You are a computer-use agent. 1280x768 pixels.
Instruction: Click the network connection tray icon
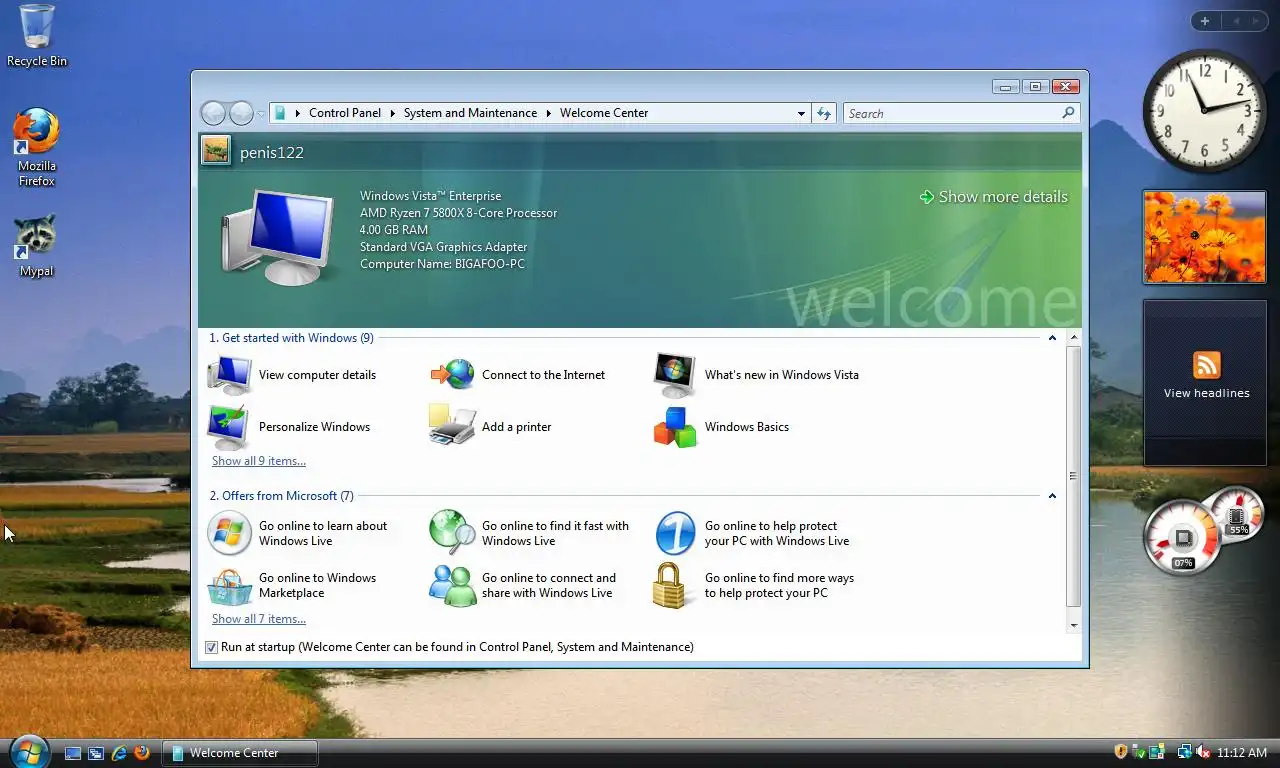click(1184, 752)
